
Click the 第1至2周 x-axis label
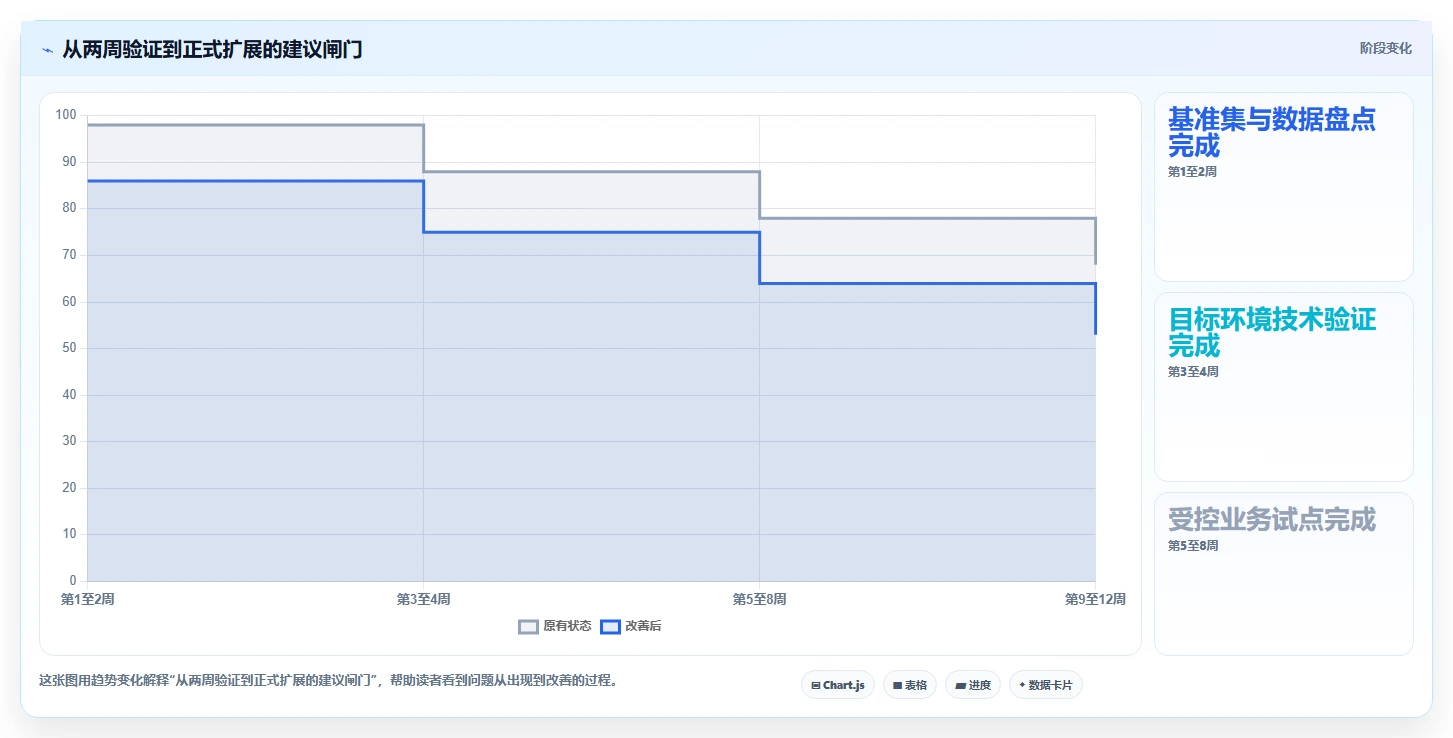[88, 599]
